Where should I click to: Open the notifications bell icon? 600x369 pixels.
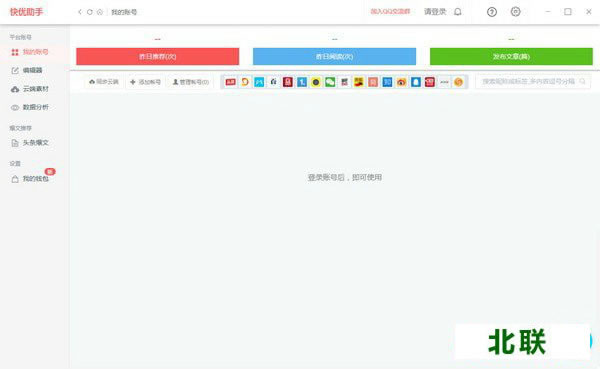[458, 12]
